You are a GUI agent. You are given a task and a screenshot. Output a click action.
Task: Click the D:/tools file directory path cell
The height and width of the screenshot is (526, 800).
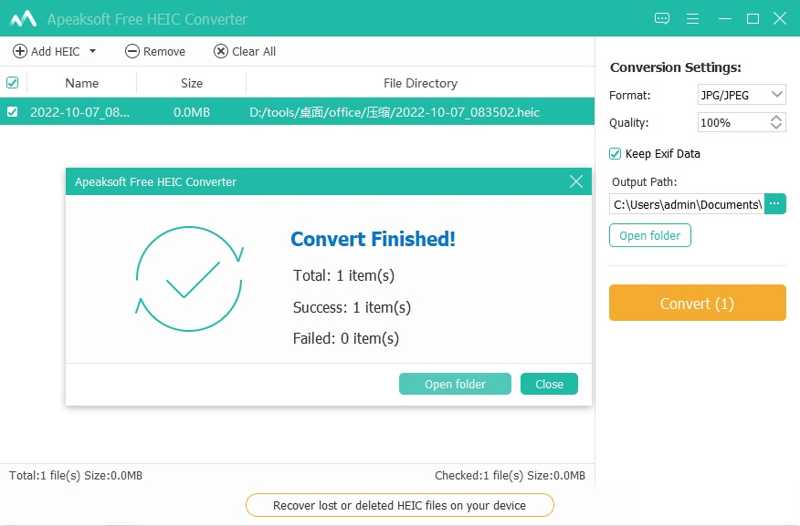pos(394,112)
